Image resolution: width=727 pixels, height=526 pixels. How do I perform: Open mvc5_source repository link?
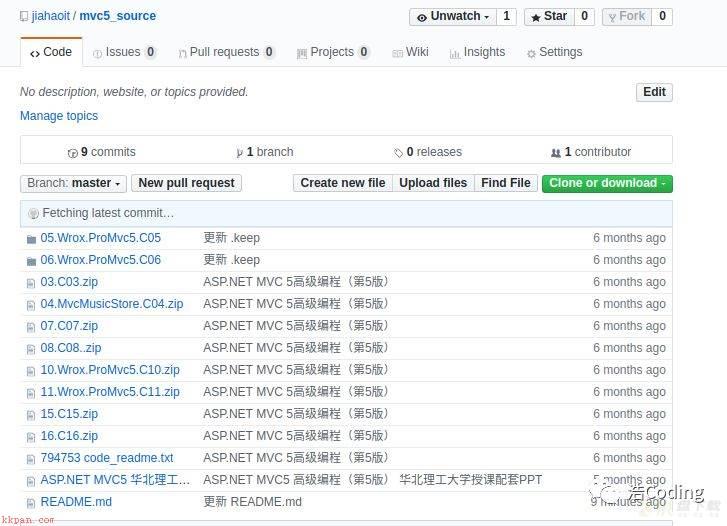click(x=117, y=16)
